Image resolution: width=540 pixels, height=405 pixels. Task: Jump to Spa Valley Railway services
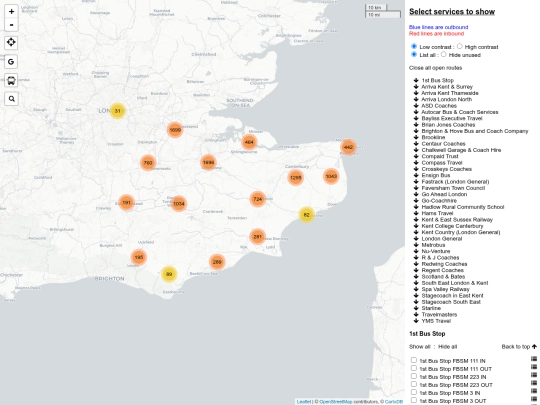[445, 289]
